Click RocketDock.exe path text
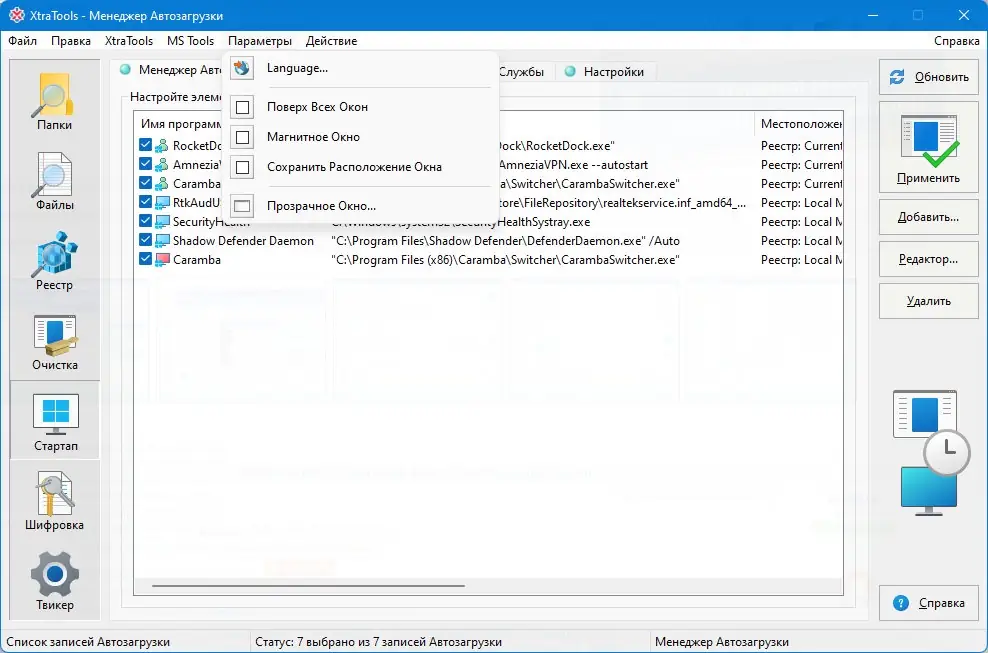 [556, 146]
